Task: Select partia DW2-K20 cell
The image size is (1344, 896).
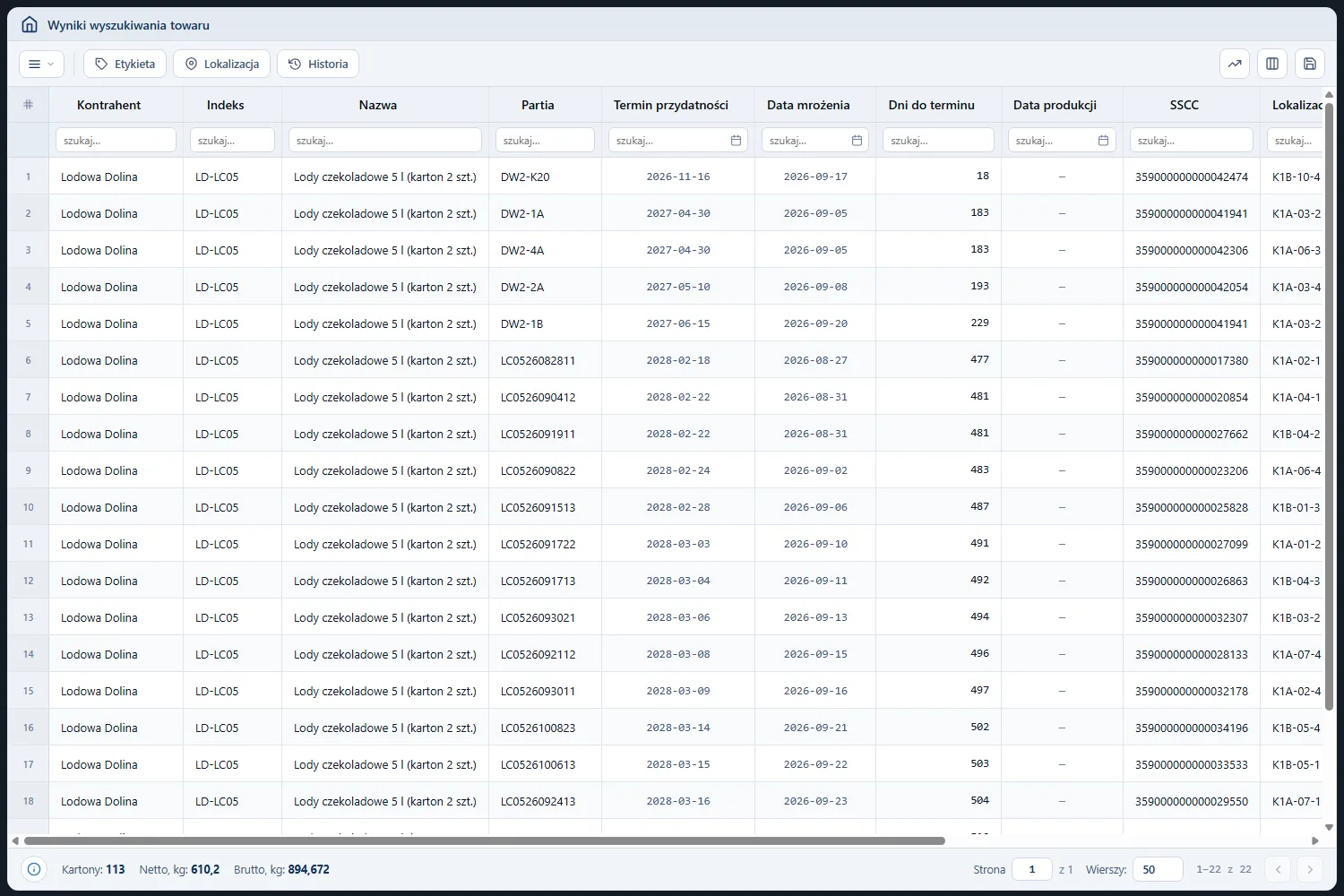Action: pyautogui.click(x=545, y=177)
